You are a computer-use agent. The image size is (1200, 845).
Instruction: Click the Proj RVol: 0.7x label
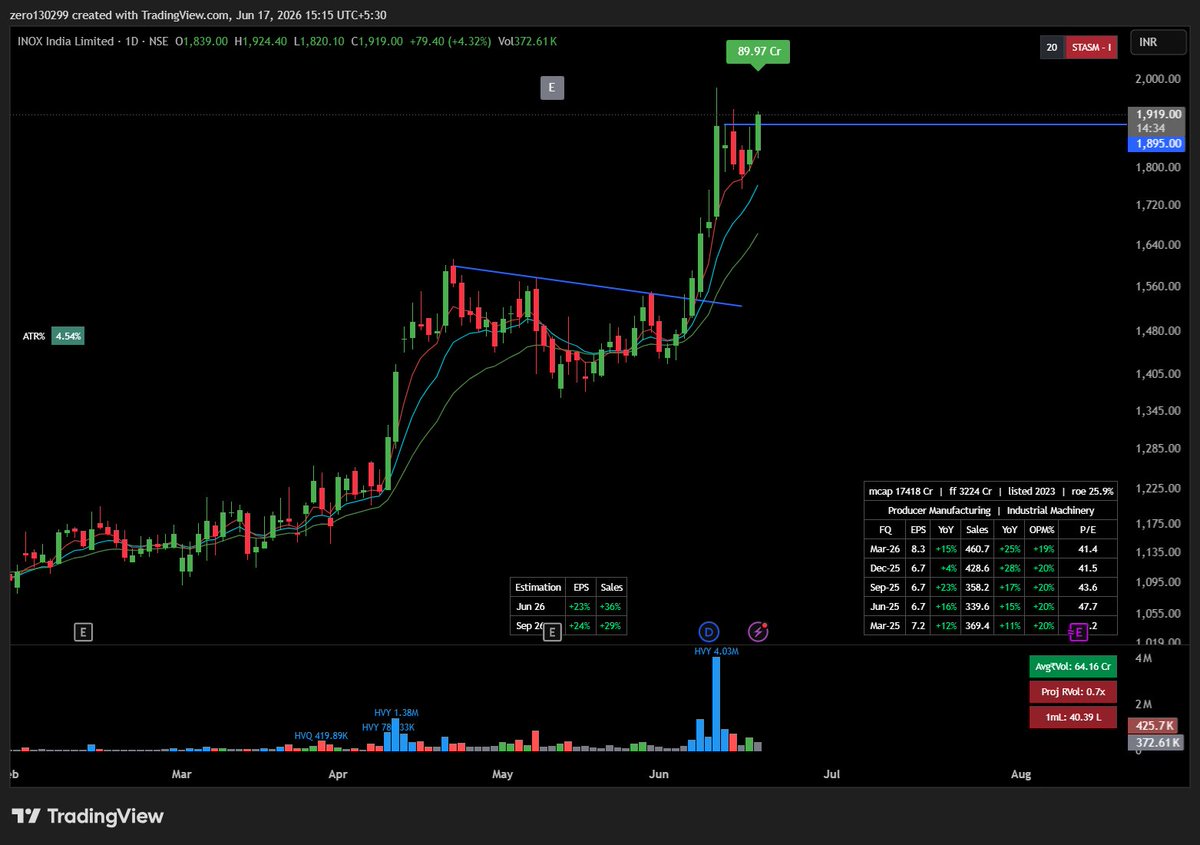tap(1072, 692)
